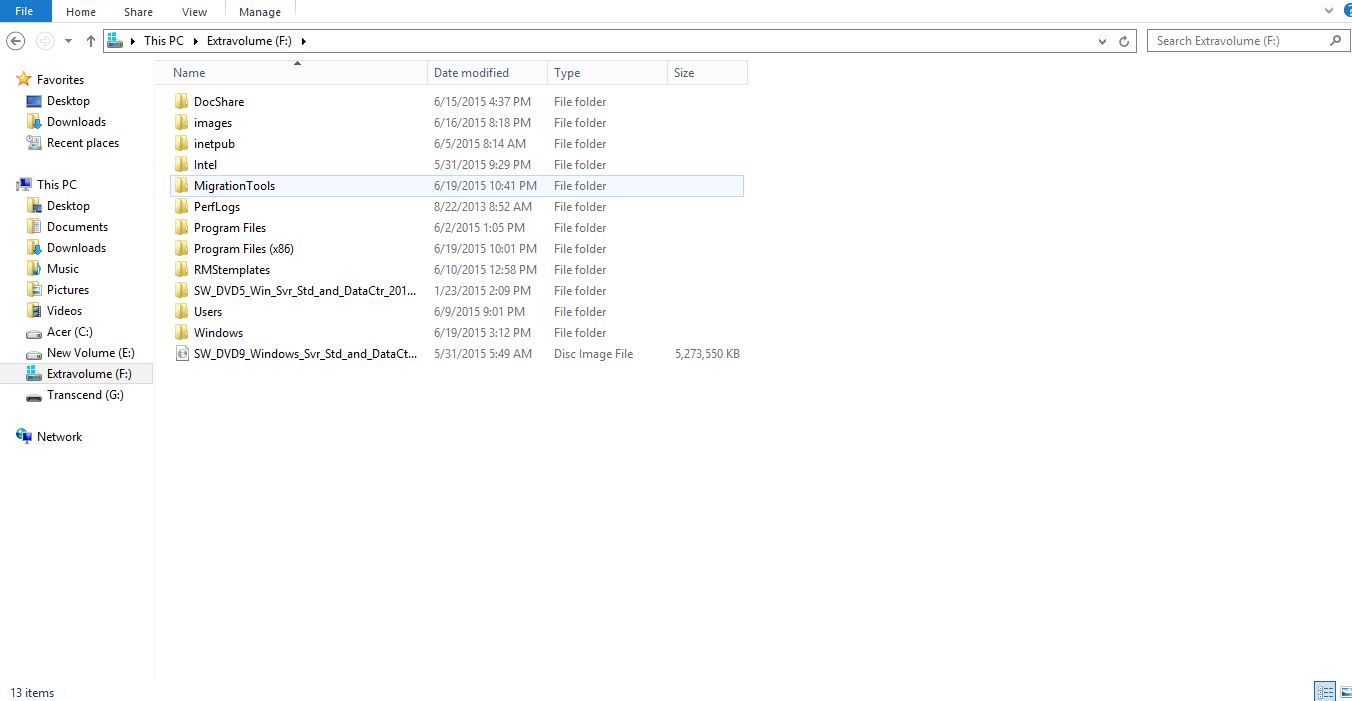The width and height of the screenshot is (1352, 701).
Task: Open the Network icon in navigation pane
Action: pyautogui.click(x=24, y=437)
